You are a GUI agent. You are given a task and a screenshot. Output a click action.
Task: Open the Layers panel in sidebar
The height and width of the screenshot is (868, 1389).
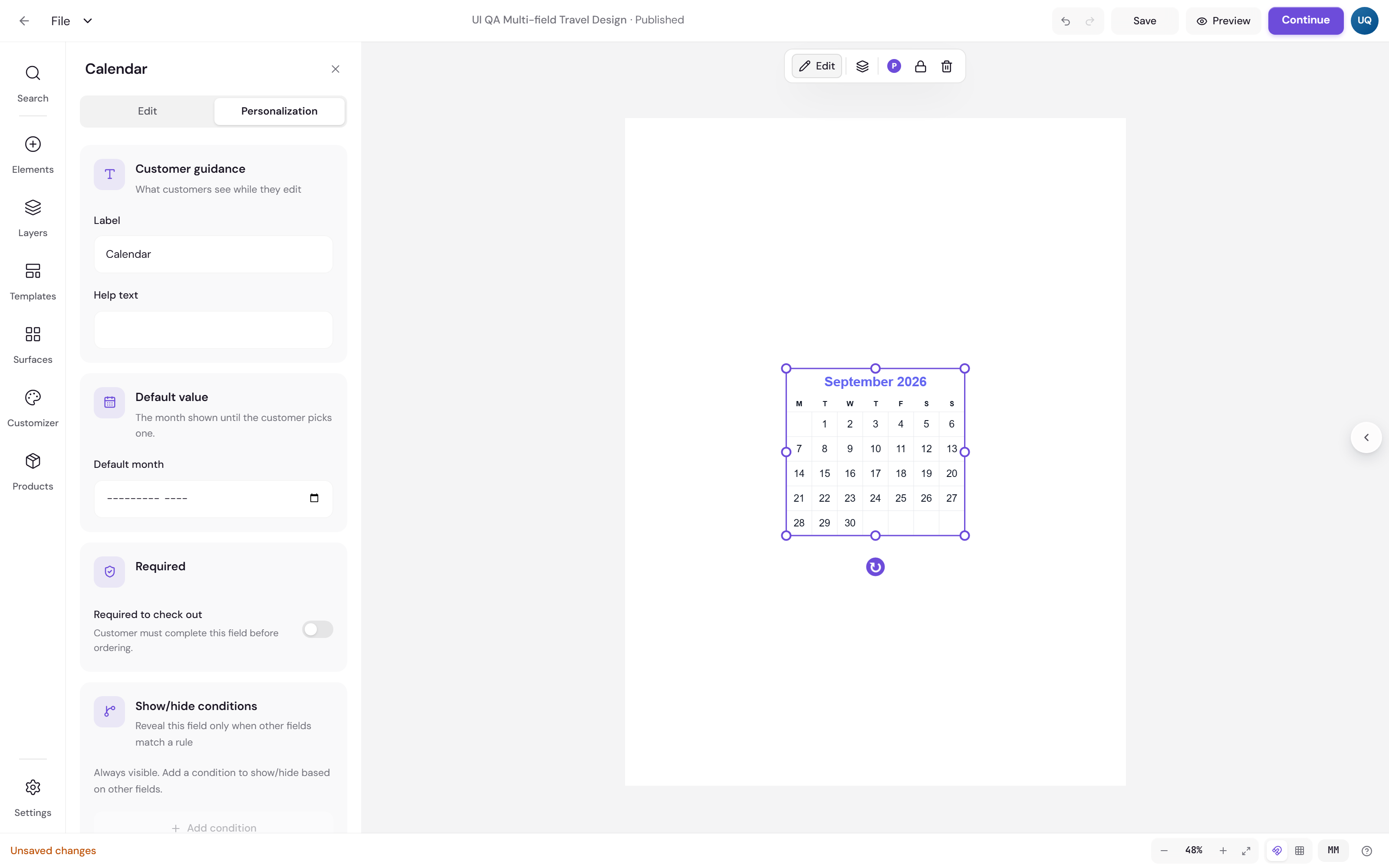(33, 218)
